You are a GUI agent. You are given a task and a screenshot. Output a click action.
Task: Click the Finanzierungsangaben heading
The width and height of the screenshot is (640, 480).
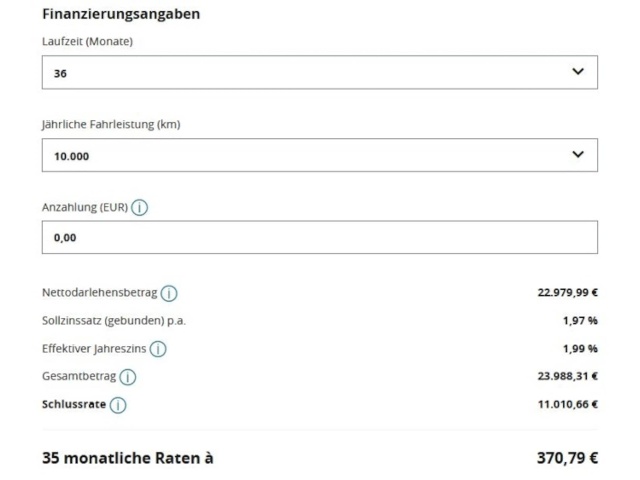coord(121,14)
